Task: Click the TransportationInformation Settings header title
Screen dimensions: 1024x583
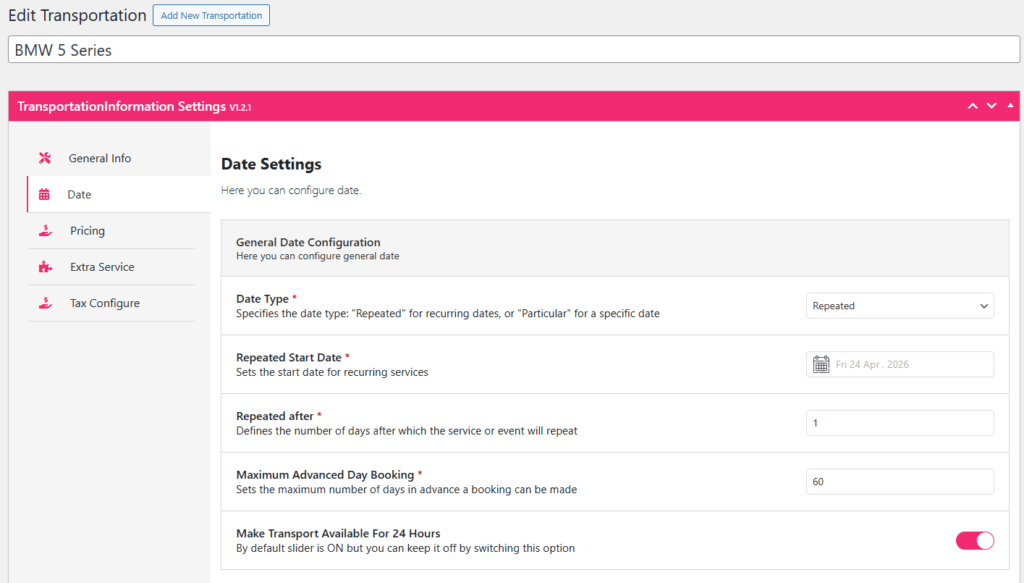Action: coord(134,106)
